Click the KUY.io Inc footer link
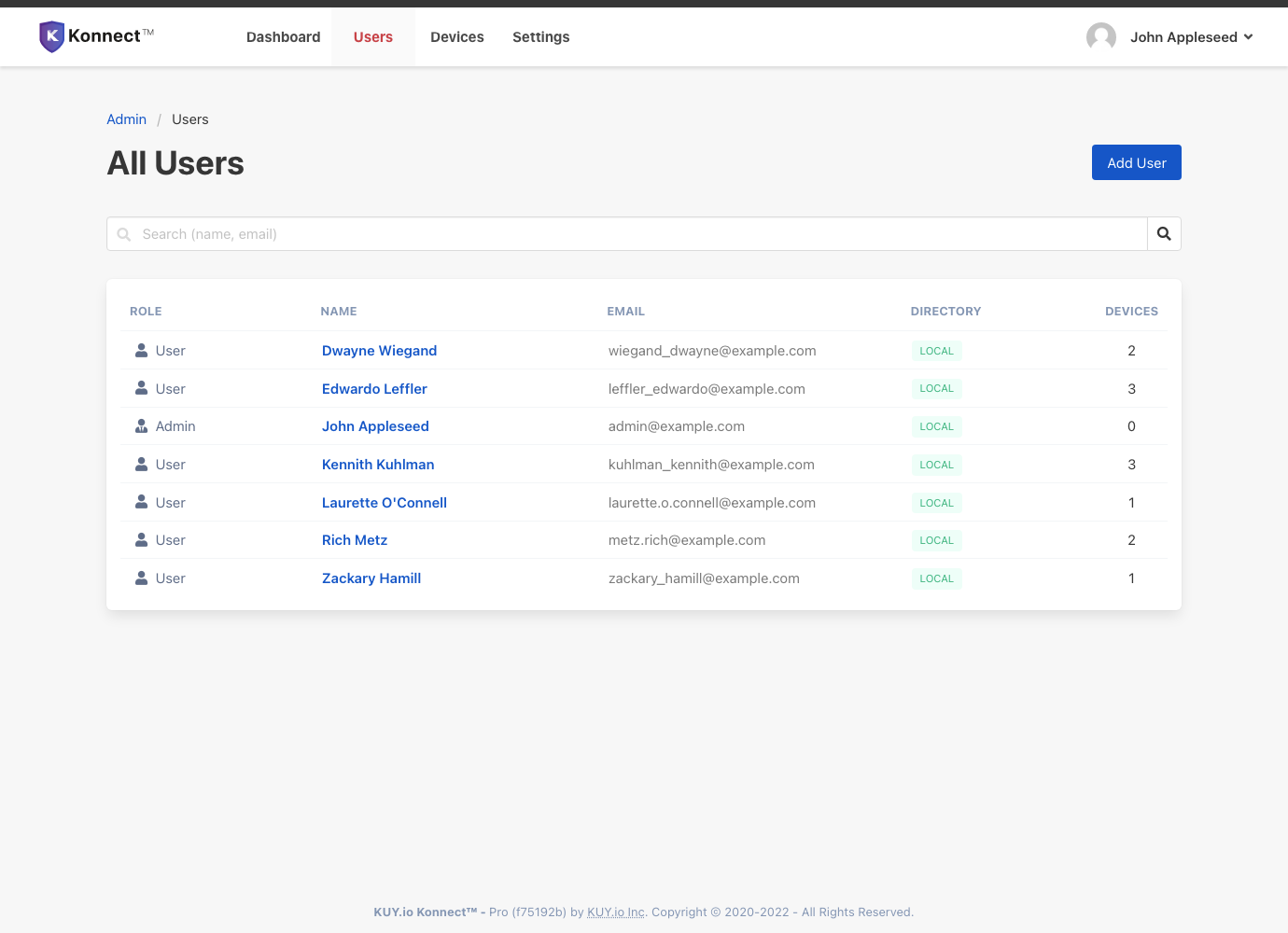The image size is (1288, 933). pyautogui.click(x=616, y=912)
